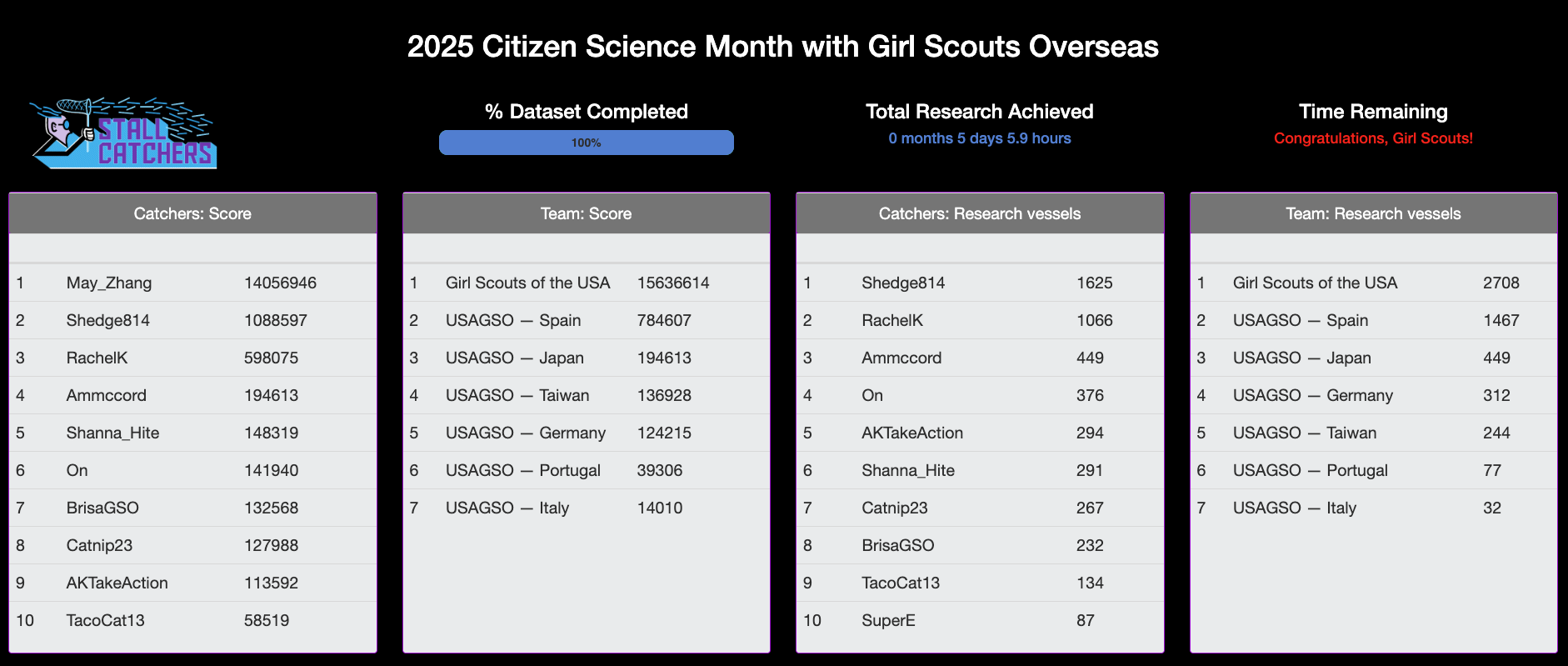Click team score 784607
1568x666 pixels.
coord(665,320)
